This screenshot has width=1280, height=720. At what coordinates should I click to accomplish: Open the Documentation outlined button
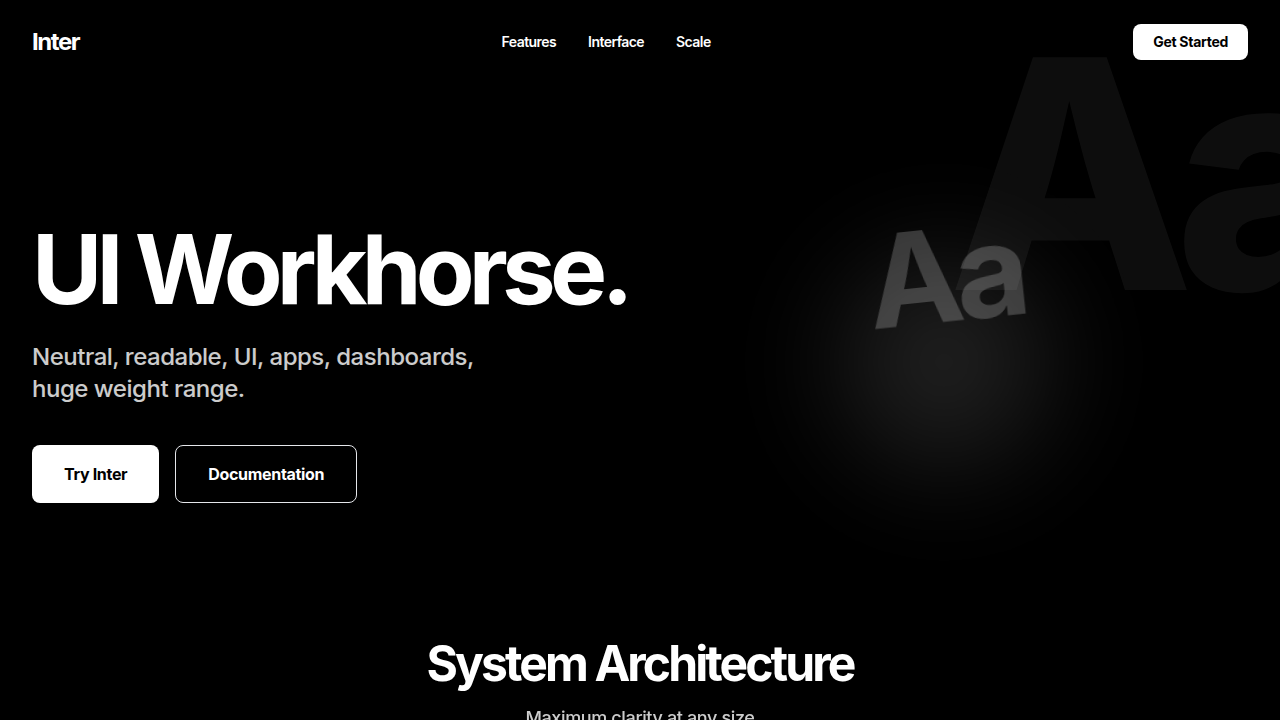[266, 474]
